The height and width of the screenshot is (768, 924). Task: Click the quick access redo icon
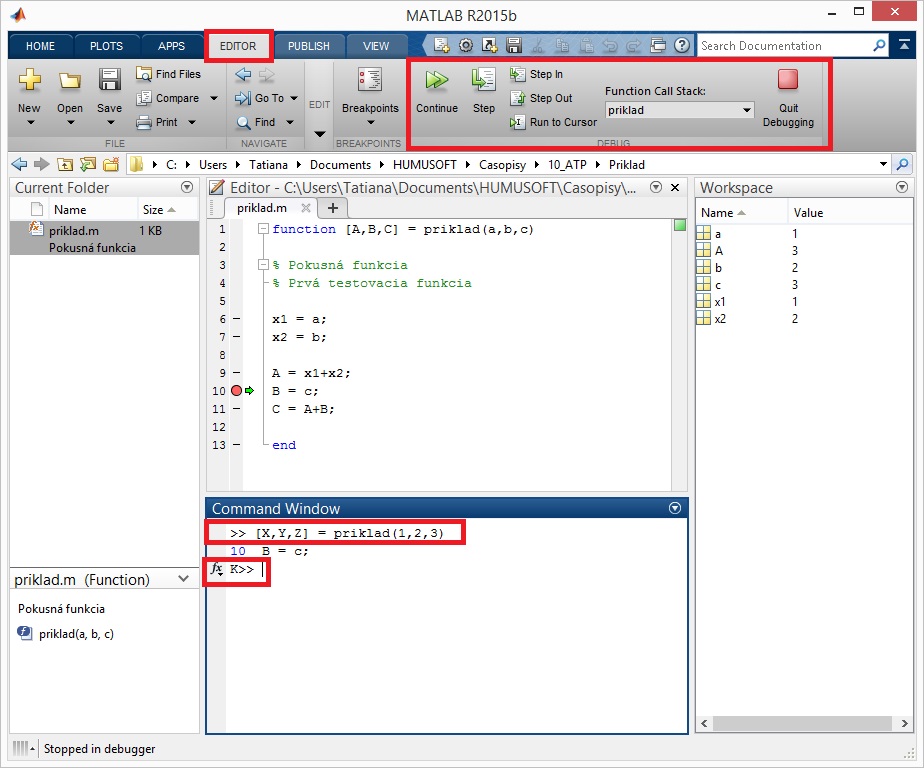coord(634,45)
